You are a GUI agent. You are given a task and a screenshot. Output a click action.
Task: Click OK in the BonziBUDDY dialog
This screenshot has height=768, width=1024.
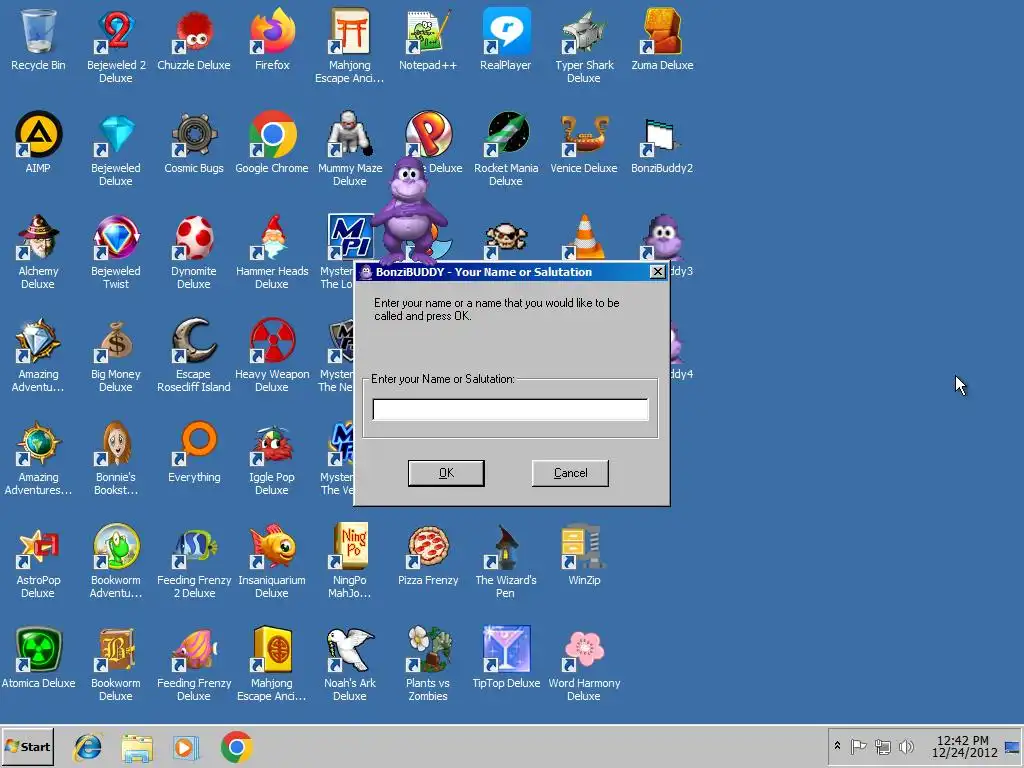pos(446,473)
